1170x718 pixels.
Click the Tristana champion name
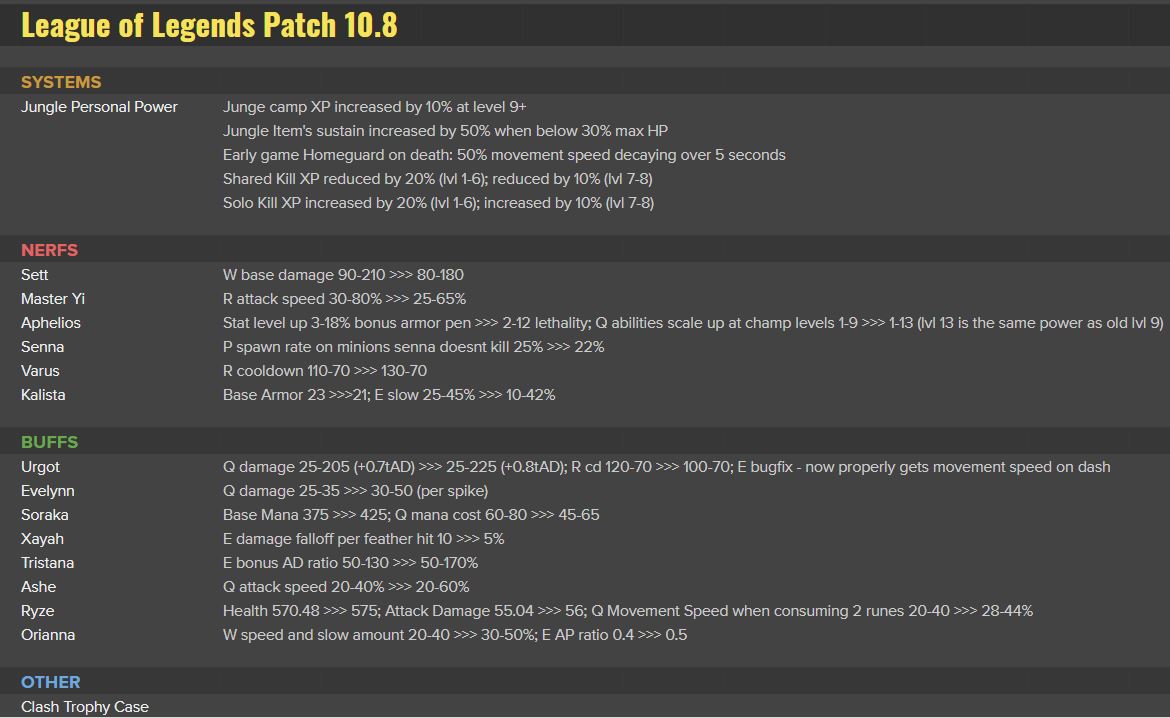pyautogui.click(x=48, y=562)
